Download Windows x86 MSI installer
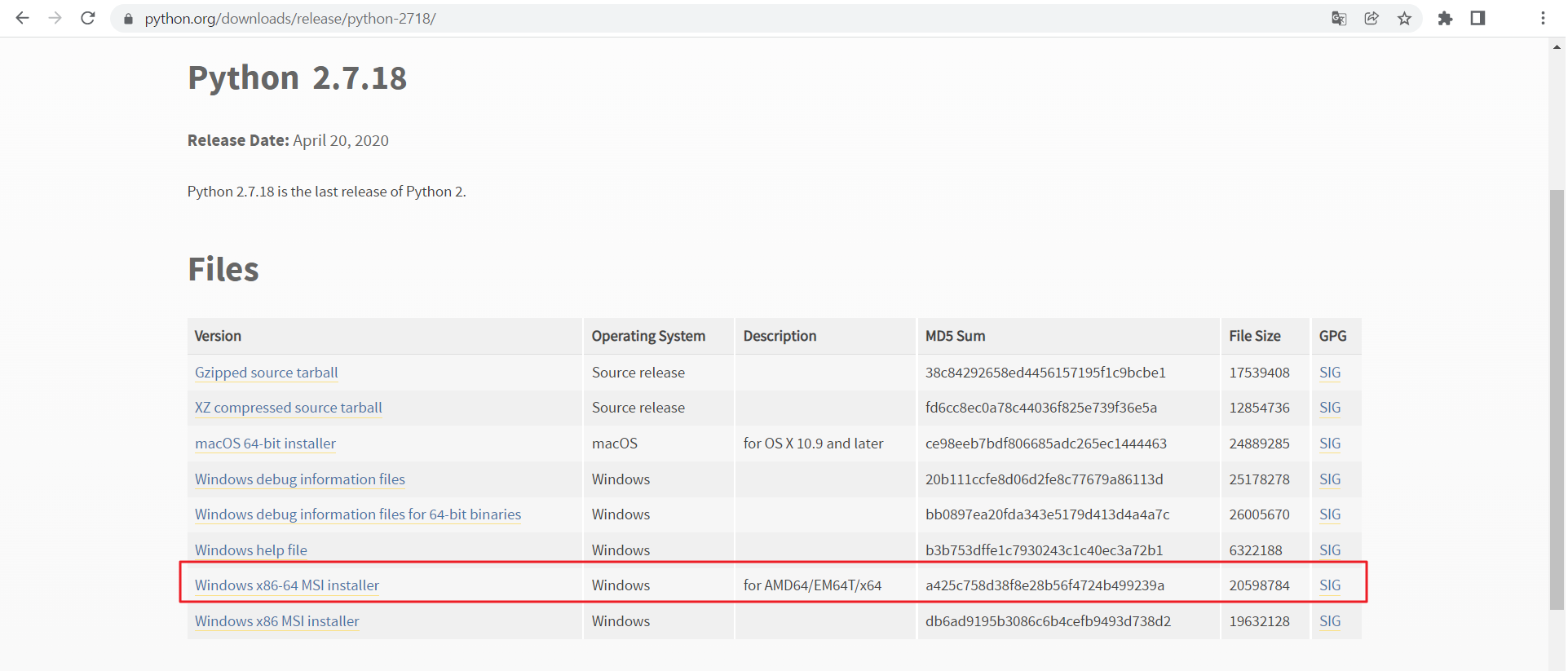The width and height of the screenshot is (1568, 671). click(x=277, y=621)
